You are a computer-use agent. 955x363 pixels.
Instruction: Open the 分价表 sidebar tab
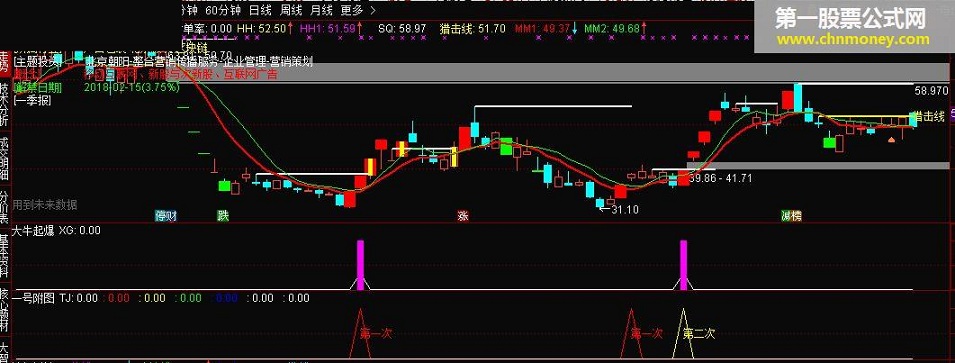(5, 208)
